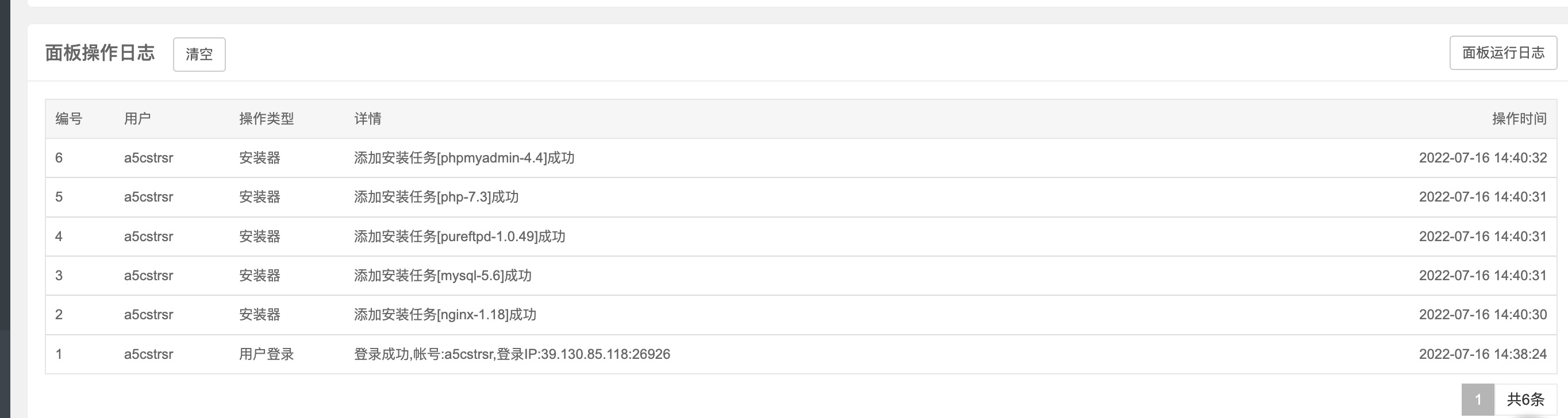
Task: Click the 详情 column header
Action: [368, 119]
